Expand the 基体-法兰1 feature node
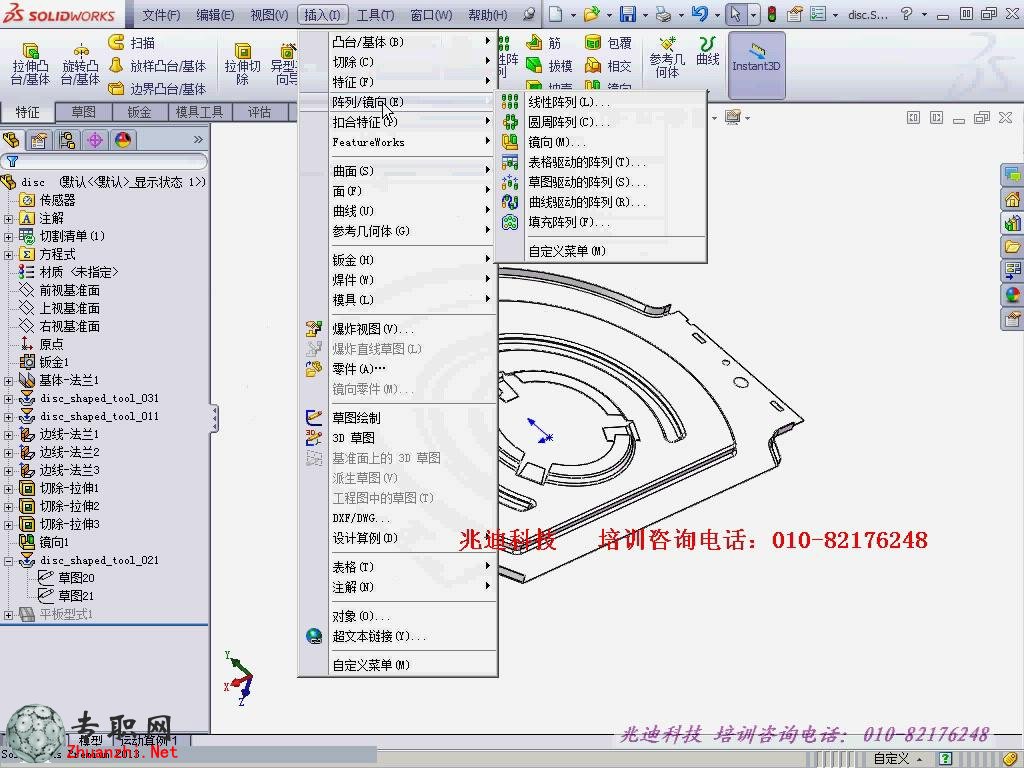The width and height of the screenshot is (1024, 768). (8, 381)
